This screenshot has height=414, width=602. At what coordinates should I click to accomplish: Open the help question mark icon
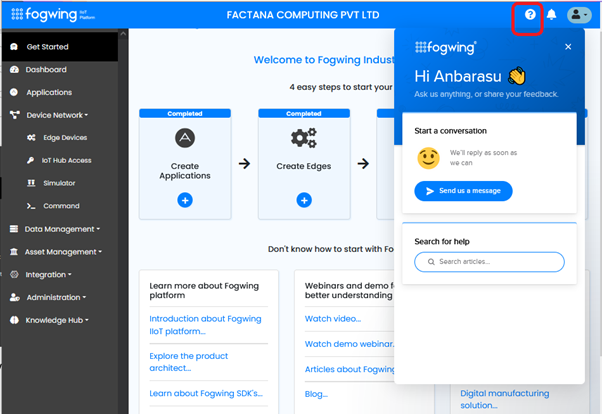tap(530, 15)
